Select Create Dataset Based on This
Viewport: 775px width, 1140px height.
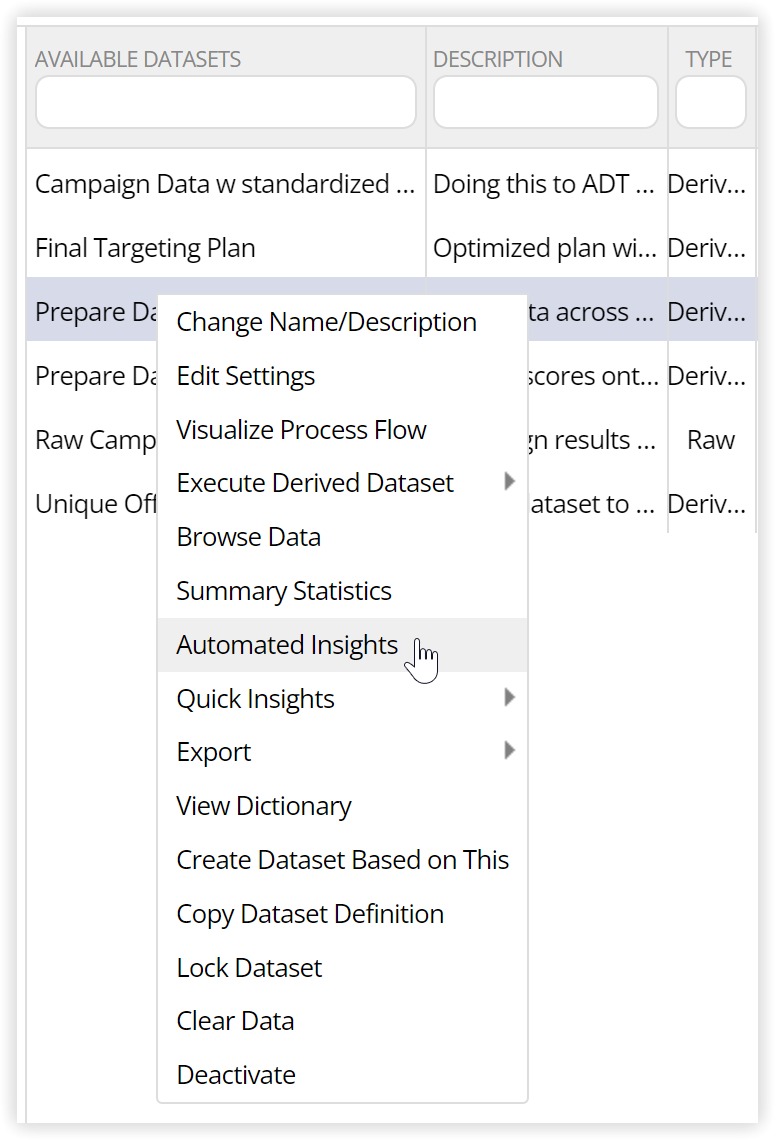[342, 860]
